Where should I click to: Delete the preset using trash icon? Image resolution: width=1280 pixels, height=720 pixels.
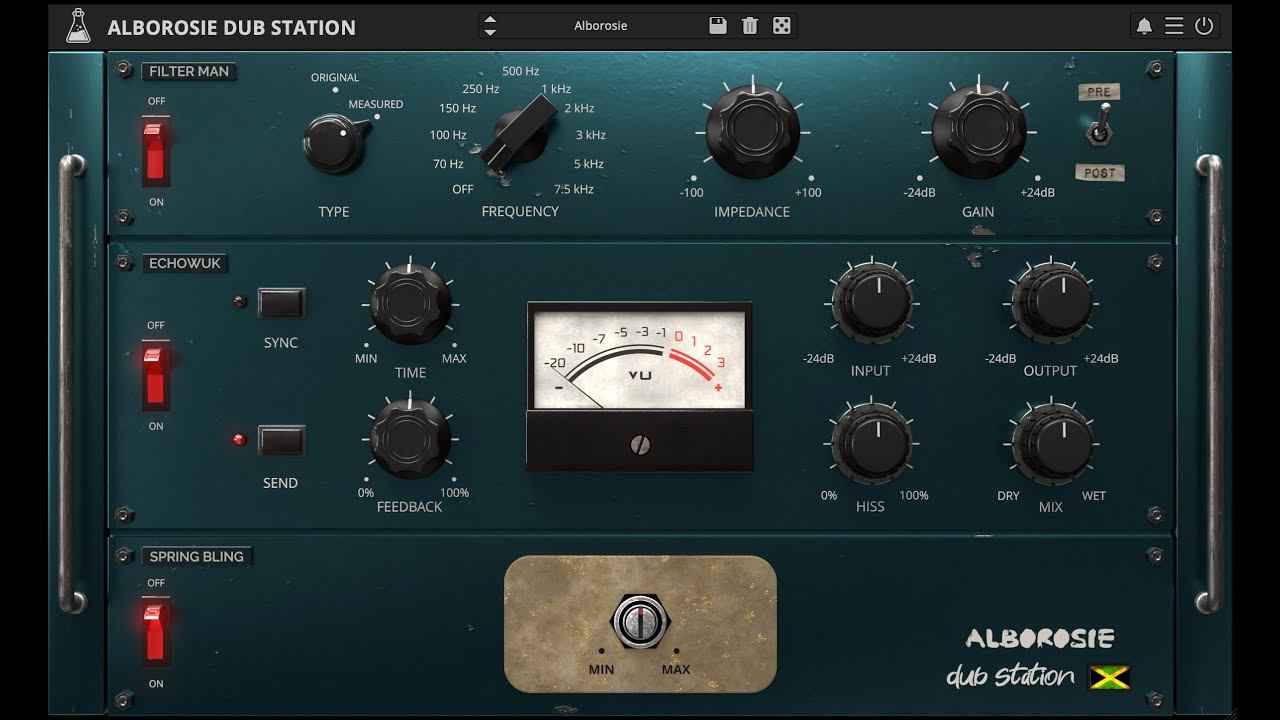pyautogui.click(x=750, y=26)
